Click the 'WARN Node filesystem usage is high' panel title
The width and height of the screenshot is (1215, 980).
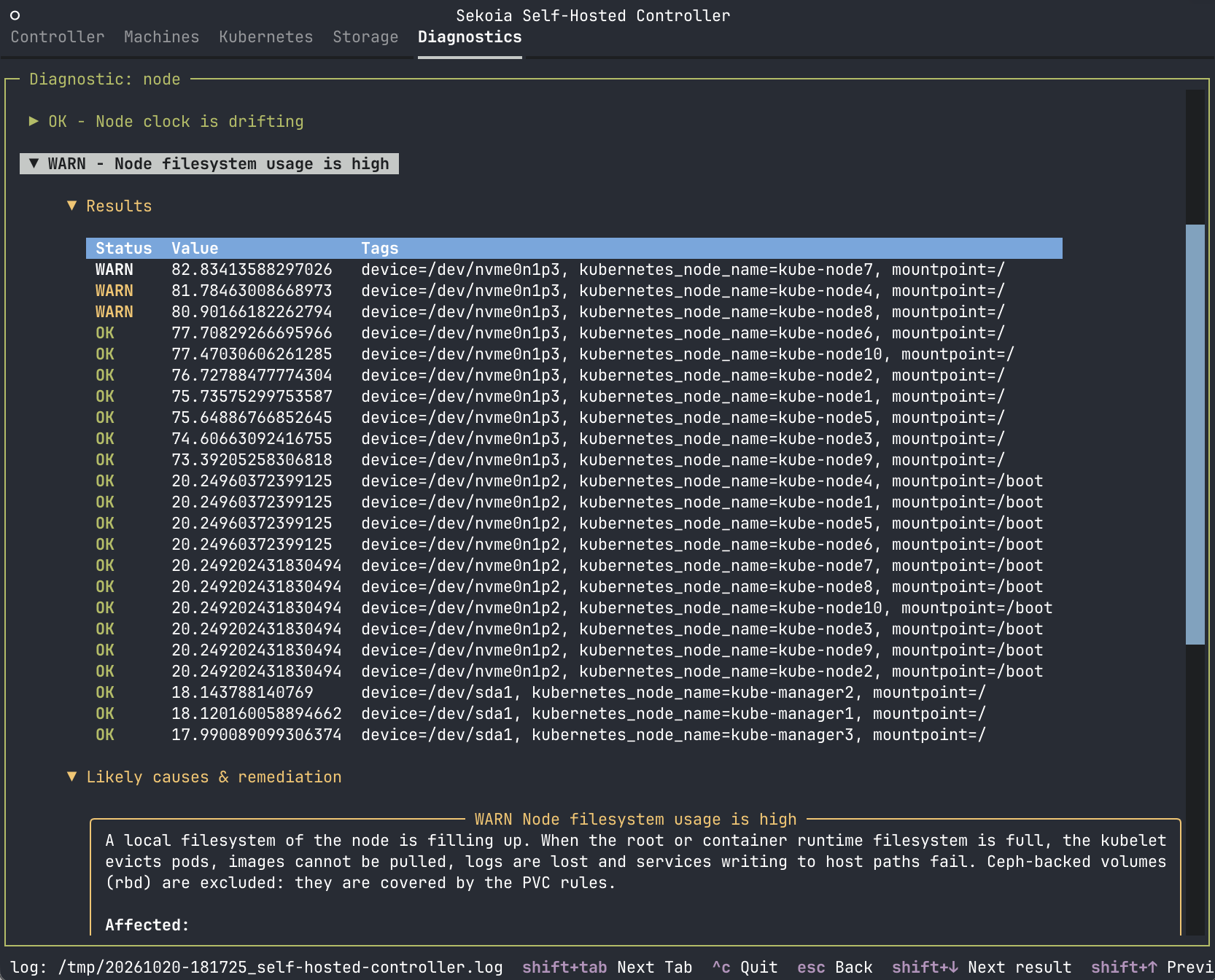pos(636,820)
